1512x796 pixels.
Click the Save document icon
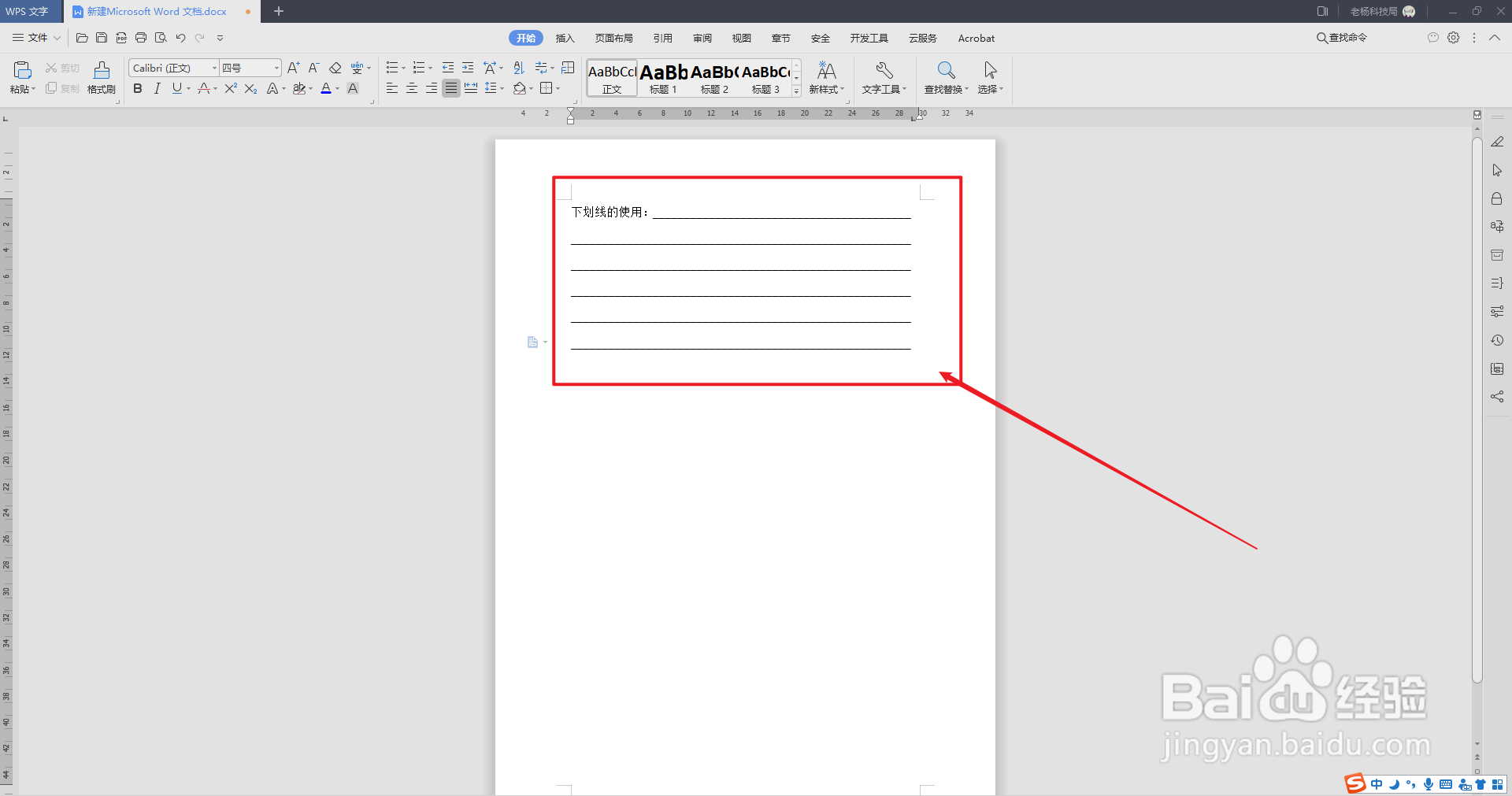(102, 38)
